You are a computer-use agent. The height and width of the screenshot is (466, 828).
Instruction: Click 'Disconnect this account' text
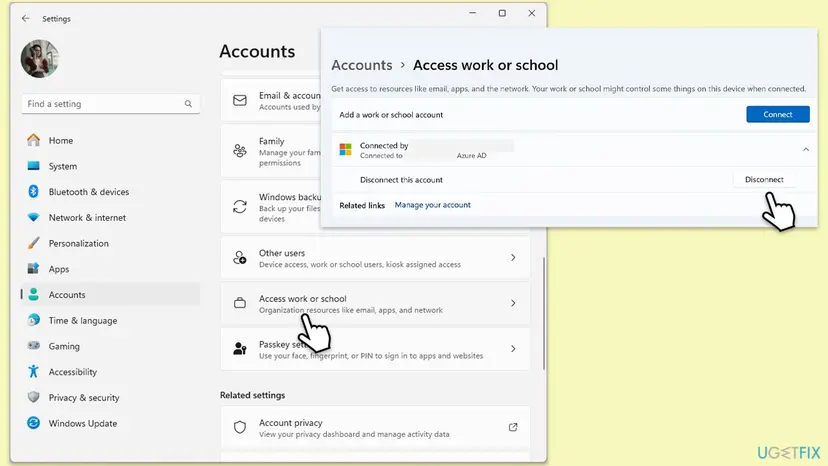pyautogui.click(x=401, y=180)
